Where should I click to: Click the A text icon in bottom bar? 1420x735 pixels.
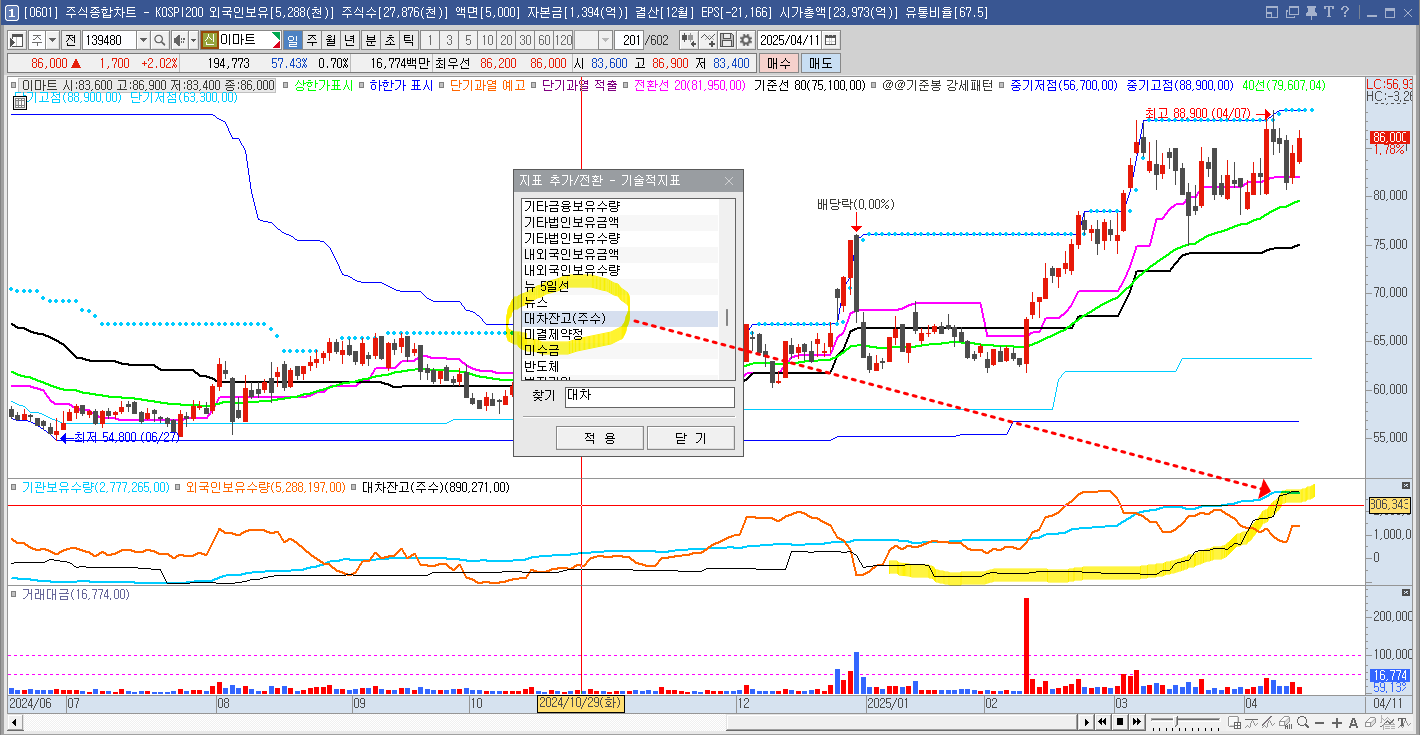pyautogui.click(x=1353, y=723)
